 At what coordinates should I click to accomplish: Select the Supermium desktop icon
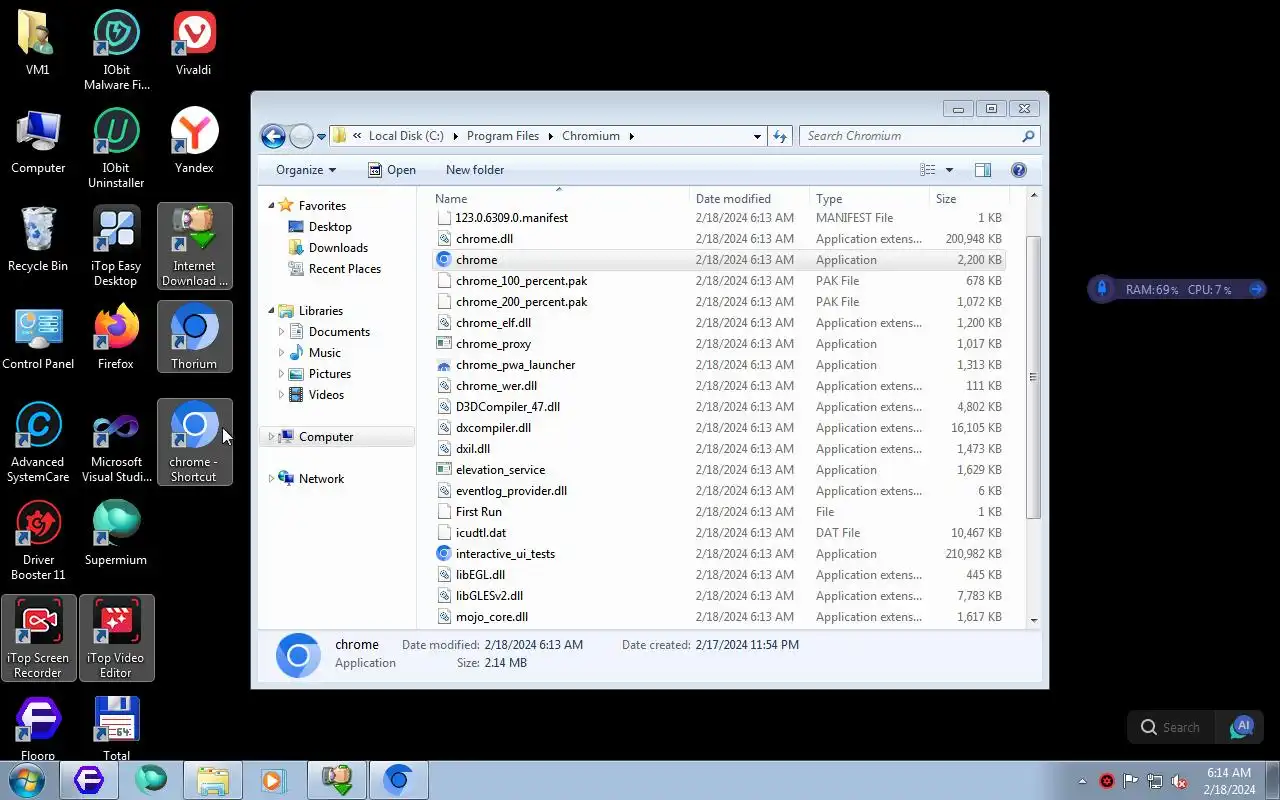click(116, 533)
